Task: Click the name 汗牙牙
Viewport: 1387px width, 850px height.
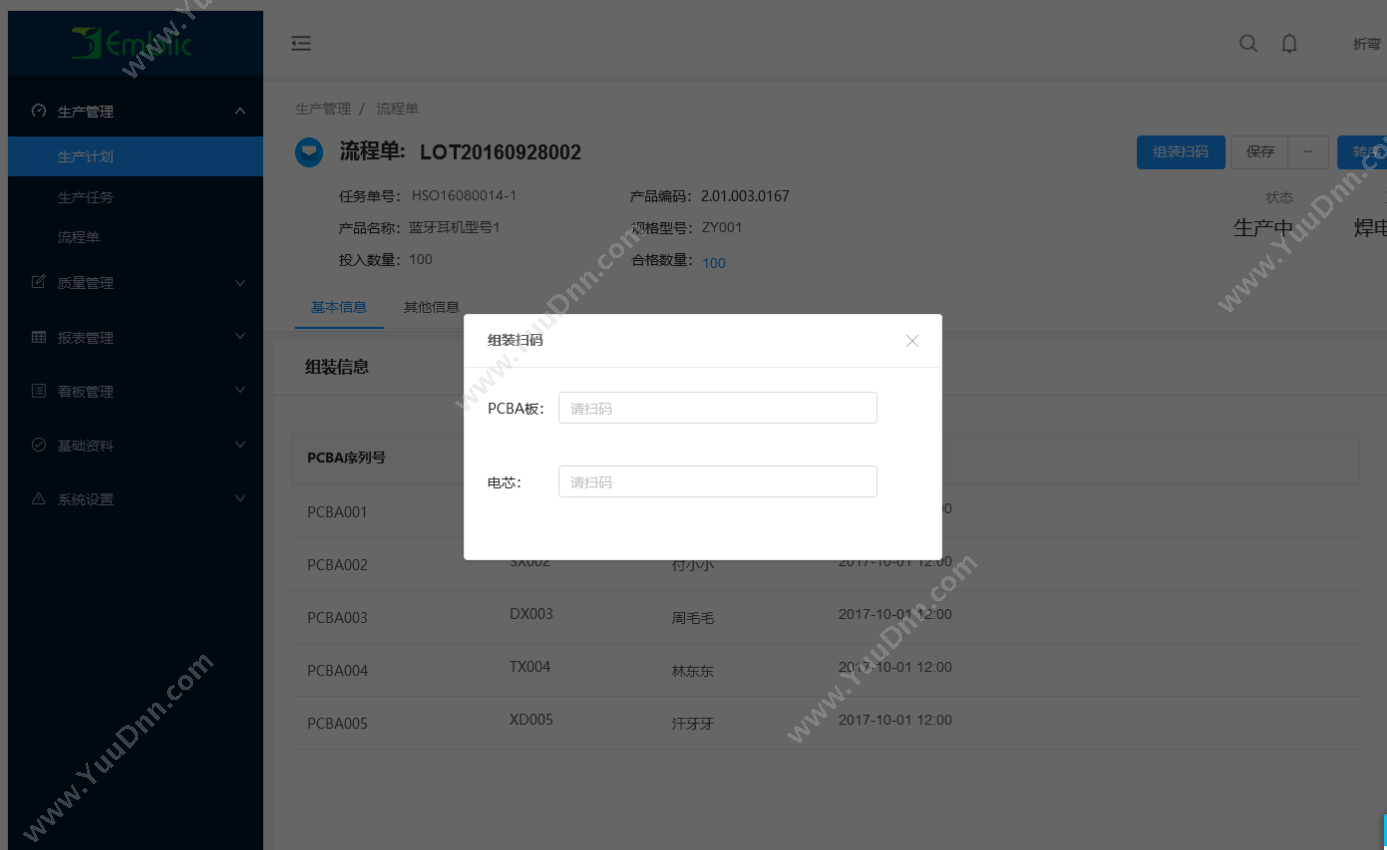Action: (693, 725)
